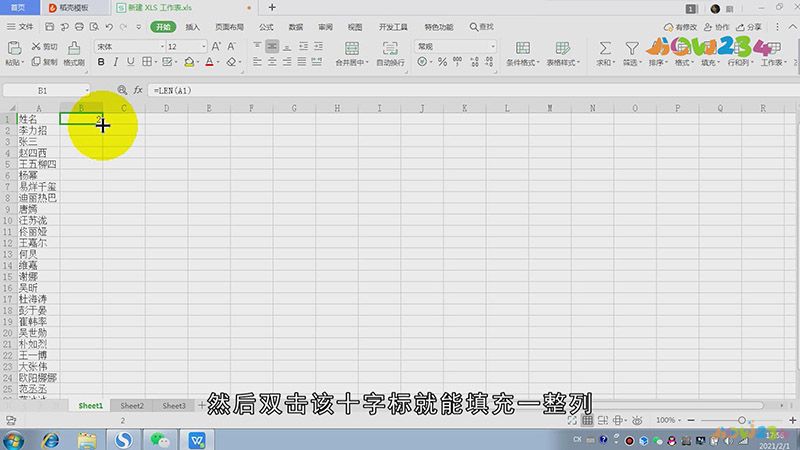Click Merge and Center icon
Screen dimensions: 800x450
click(352, 48)
